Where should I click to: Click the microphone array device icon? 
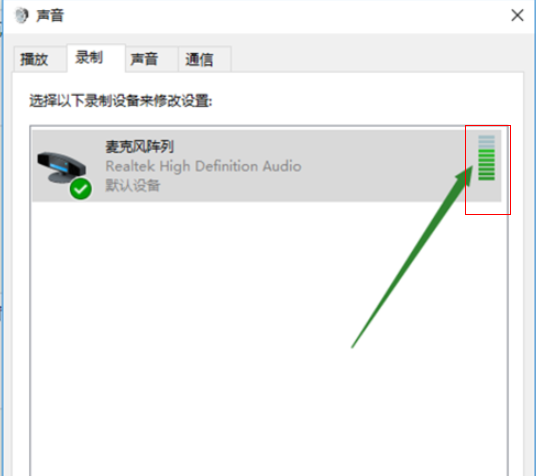coord(62,168)
